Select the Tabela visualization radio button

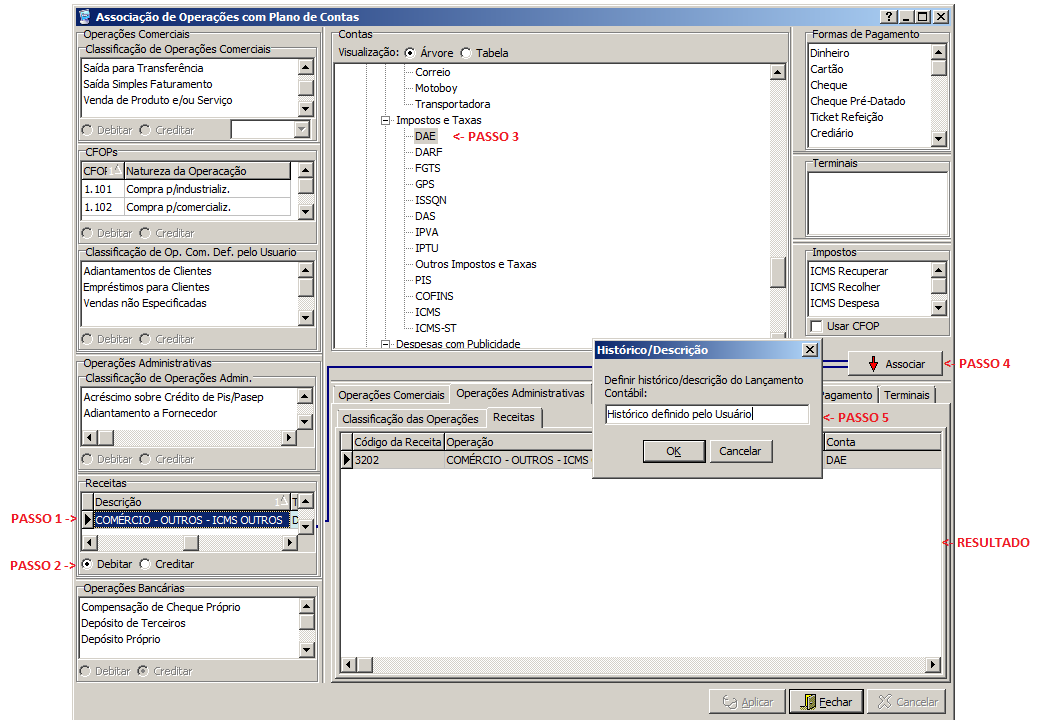click(x=466, y=53)
